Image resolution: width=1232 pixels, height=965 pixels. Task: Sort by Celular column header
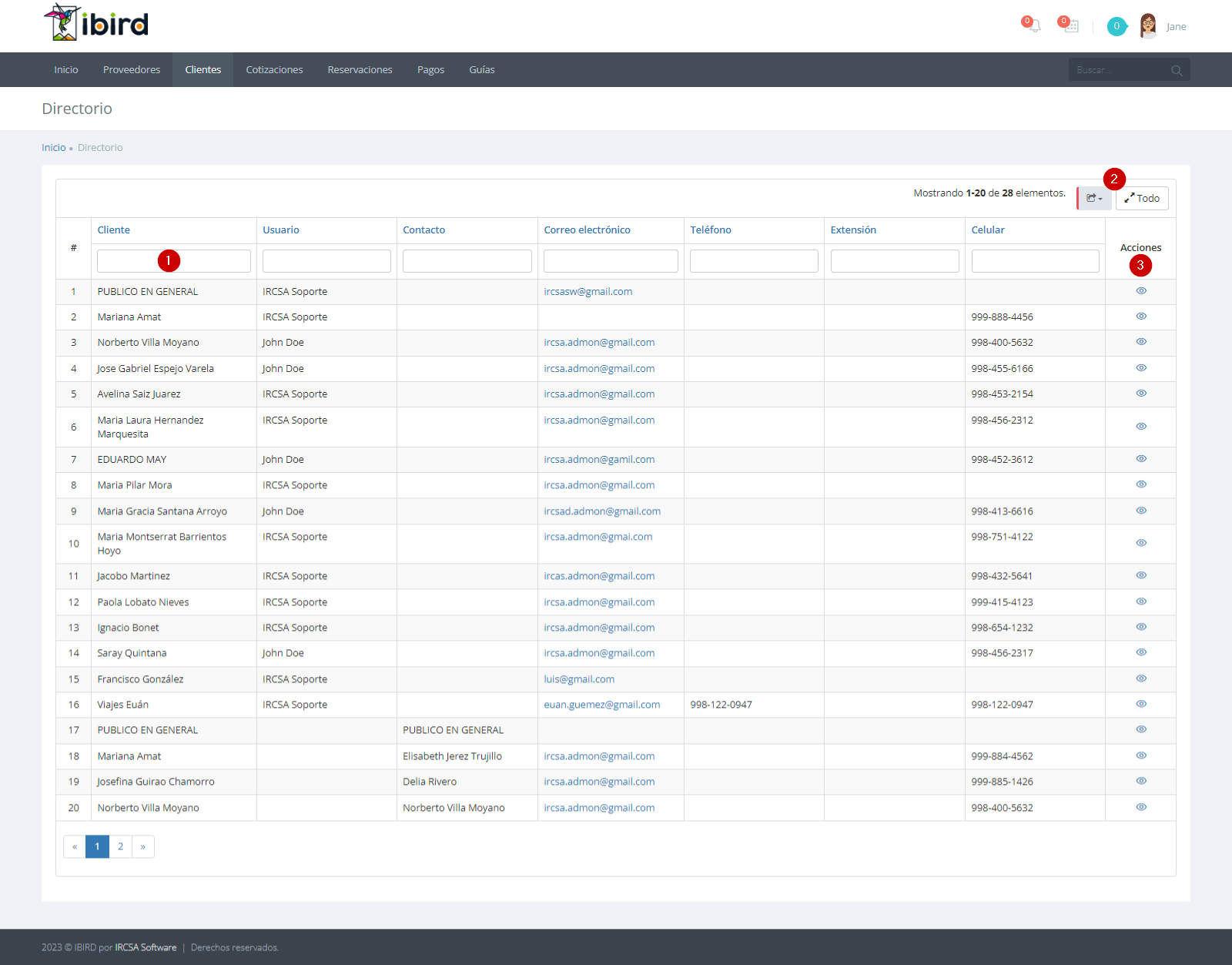(x=988, y=230)
